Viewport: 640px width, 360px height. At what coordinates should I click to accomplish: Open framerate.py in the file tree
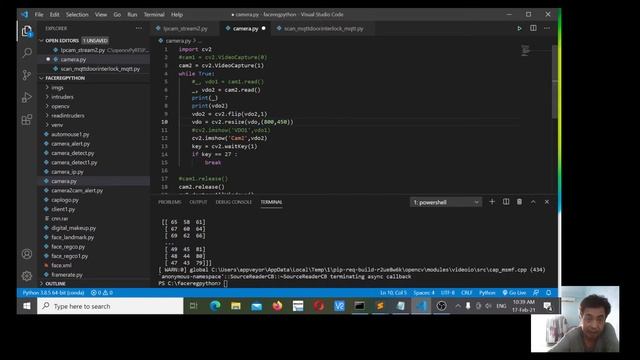pos(67,275)
